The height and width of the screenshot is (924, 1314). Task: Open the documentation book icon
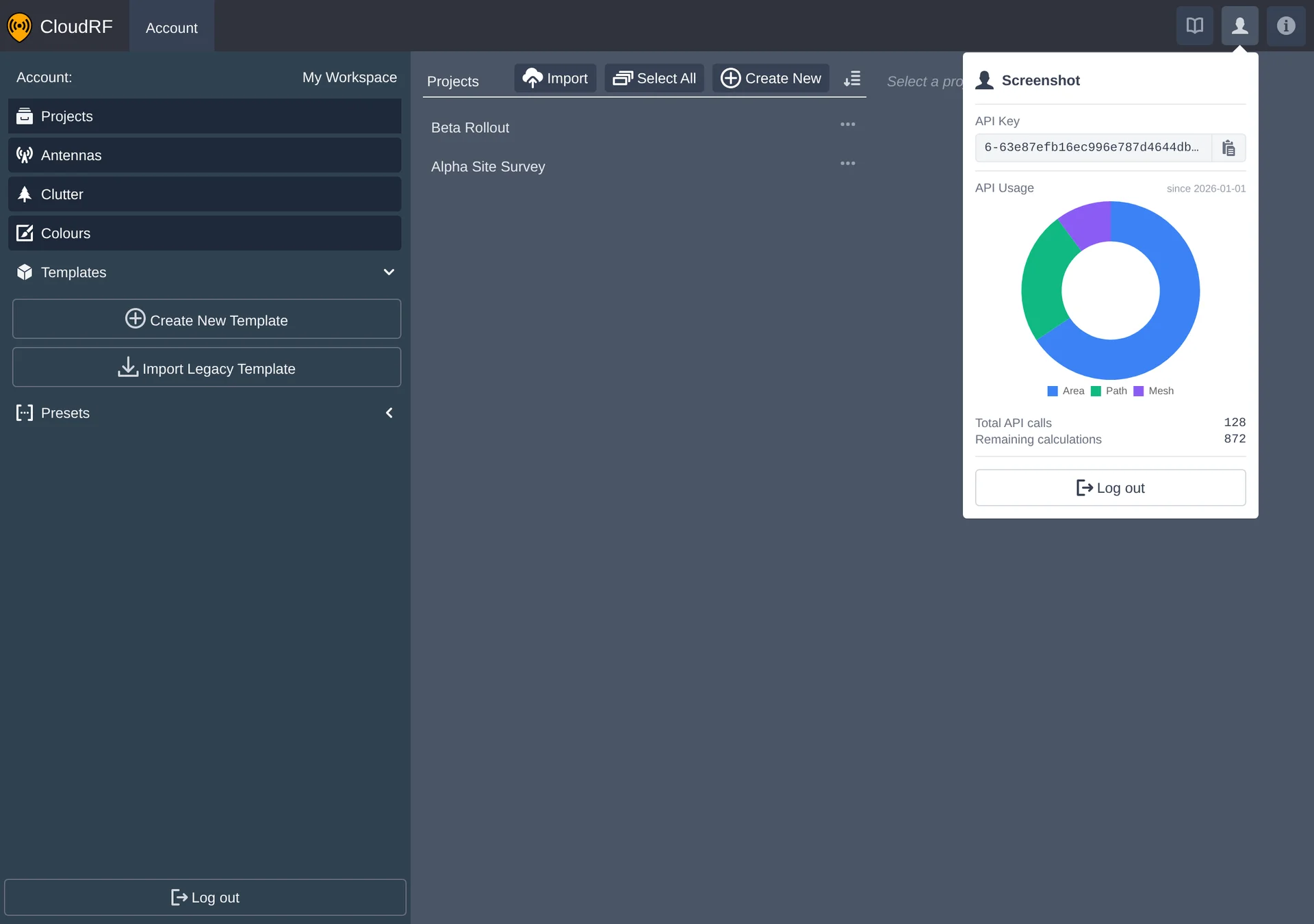1194,26
